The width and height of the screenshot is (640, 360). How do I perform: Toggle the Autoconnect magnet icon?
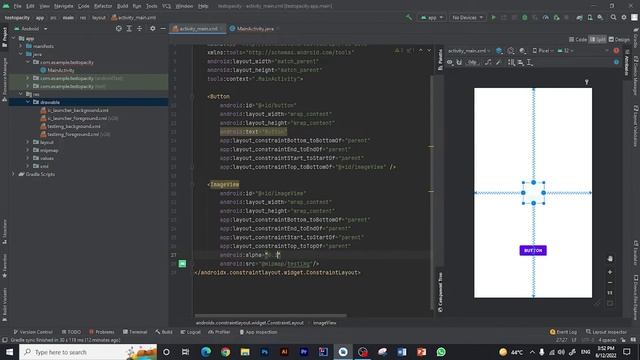(459, 62)
